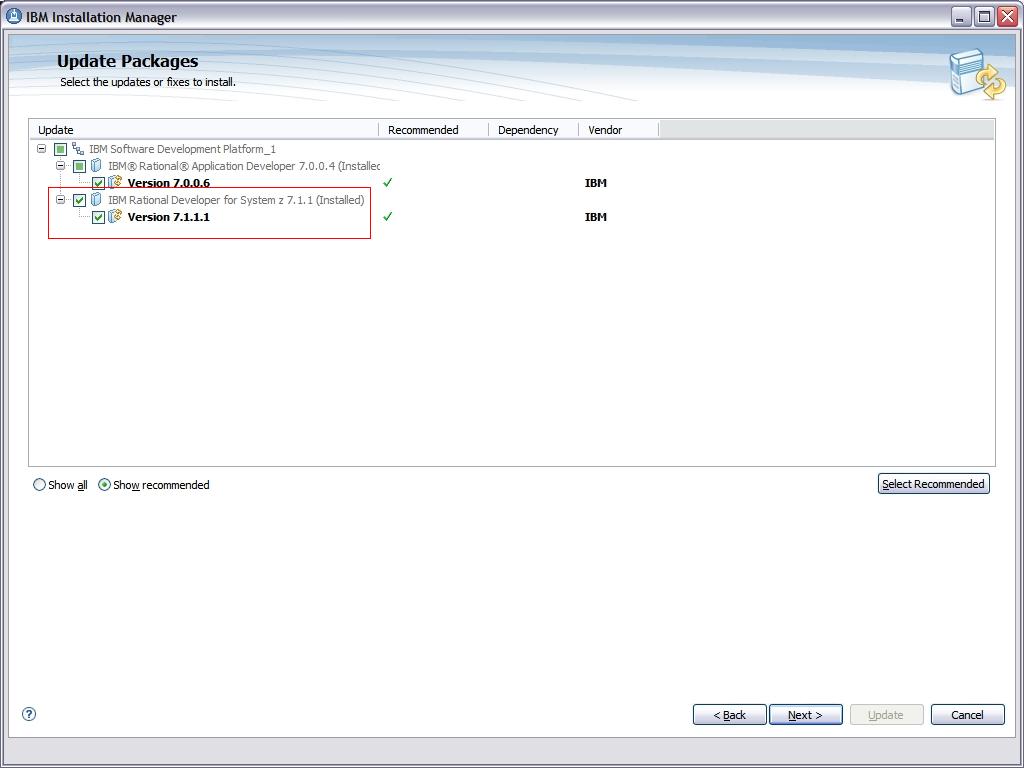This screenshot has width=1024, height=768.
Task: Close the Installation Manager window
Action: [1007, 16]
